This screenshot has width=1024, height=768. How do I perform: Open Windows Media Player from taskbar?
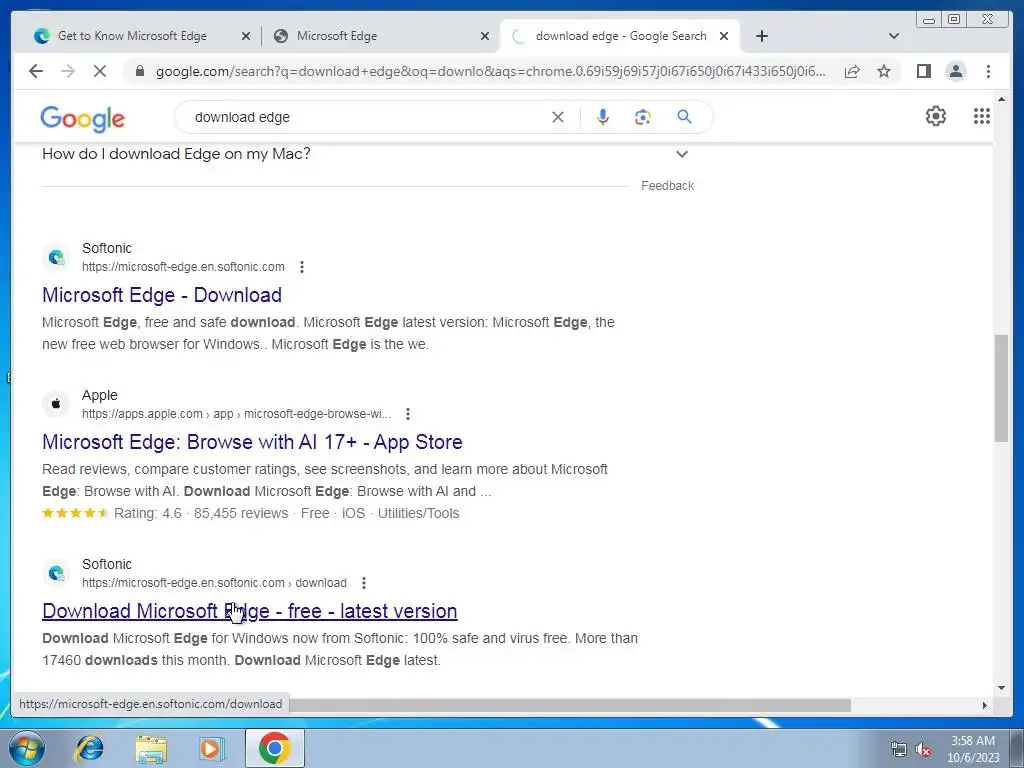click(211, 748)
